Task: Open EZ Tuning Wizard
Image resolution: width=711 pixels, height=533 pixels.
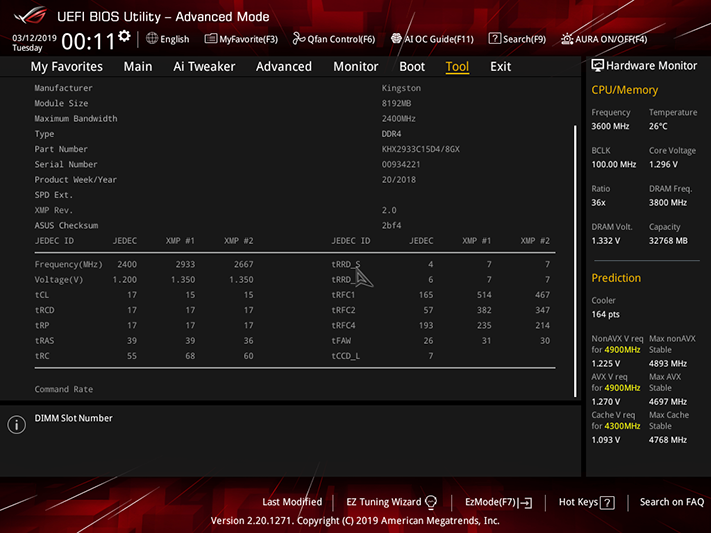Action: tap(391, 502)
